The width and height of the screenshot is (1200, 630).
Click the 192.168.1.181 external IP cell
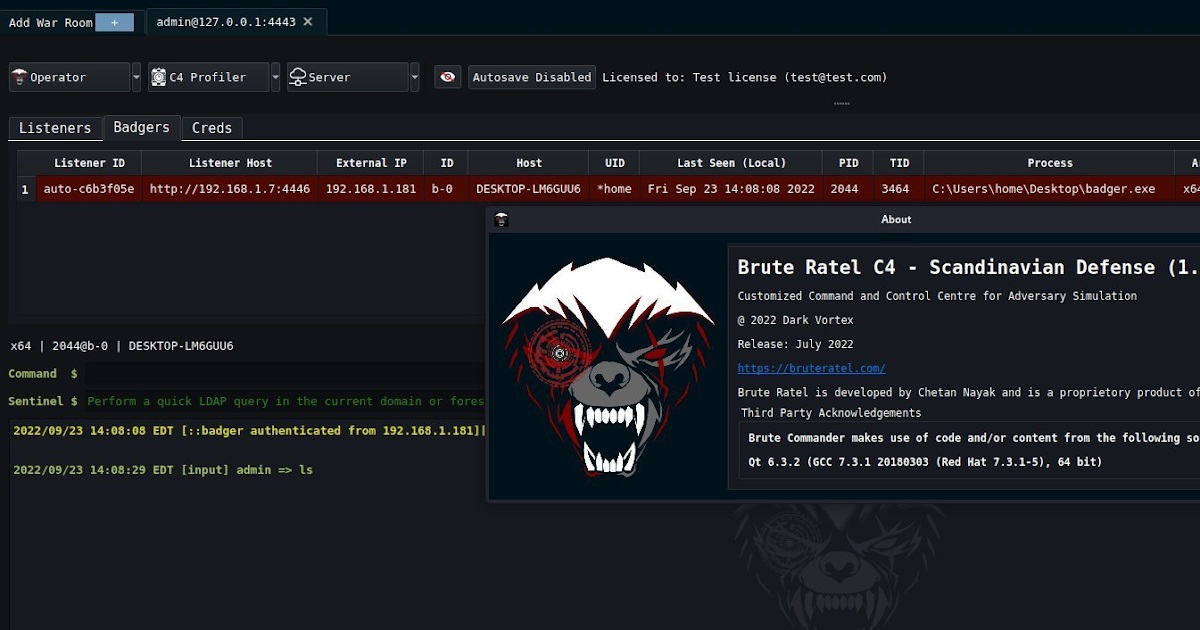pyautogui.click(x=371, y=188)
